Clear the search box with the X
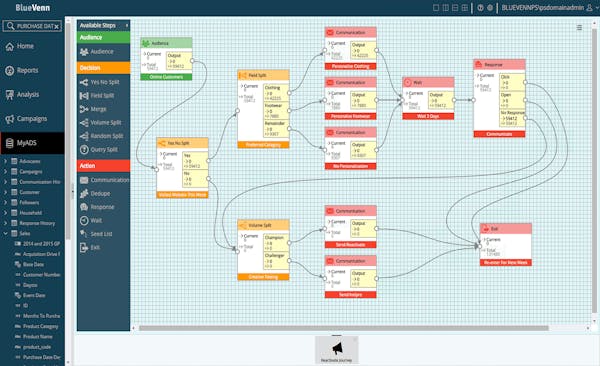600x366 pixels. pyautogui.click(x=56, y=26)
